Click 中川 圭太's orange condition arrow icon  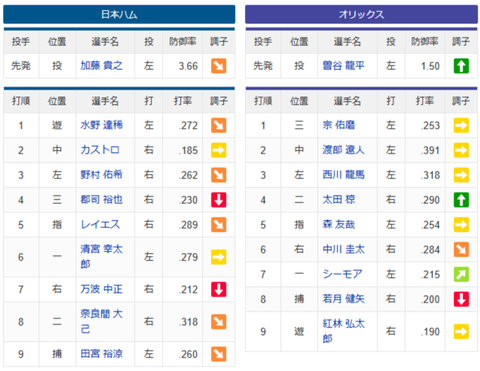point(461,249)
